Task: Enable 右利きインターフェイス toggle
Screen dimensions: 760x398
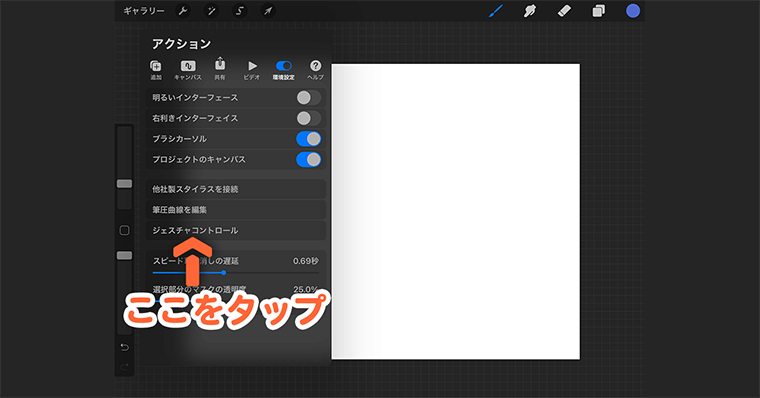Action: point(308,118)
